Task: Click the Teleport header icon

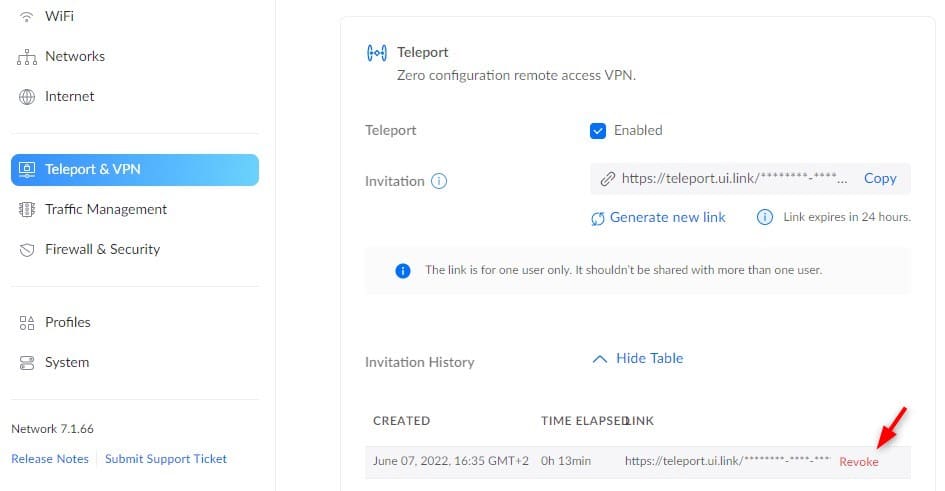Action: 377,53
